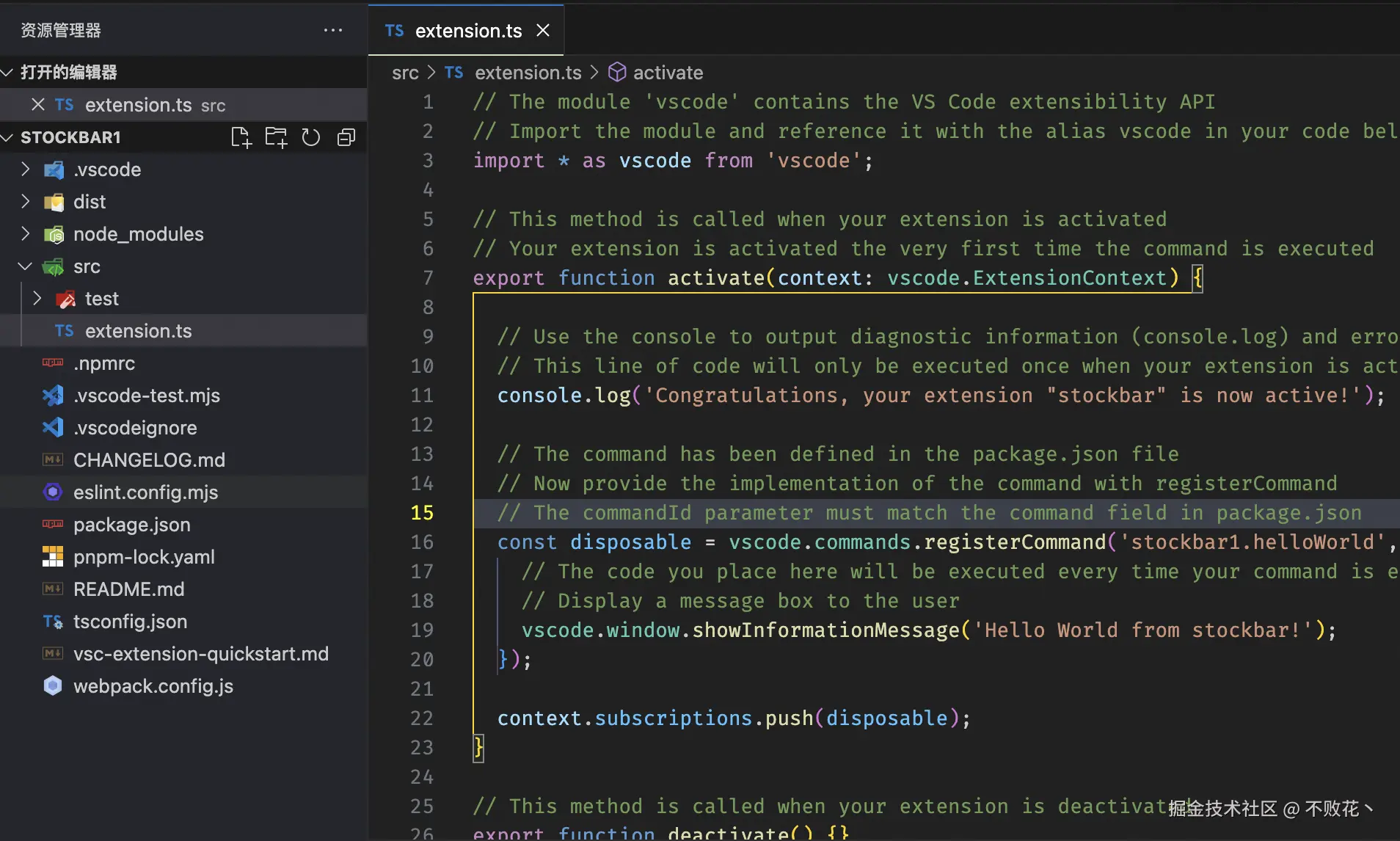This screenshot has width=1400, height=841.
Task: Open eslint.config.mjs from the explorer
Action: point(183,492)
